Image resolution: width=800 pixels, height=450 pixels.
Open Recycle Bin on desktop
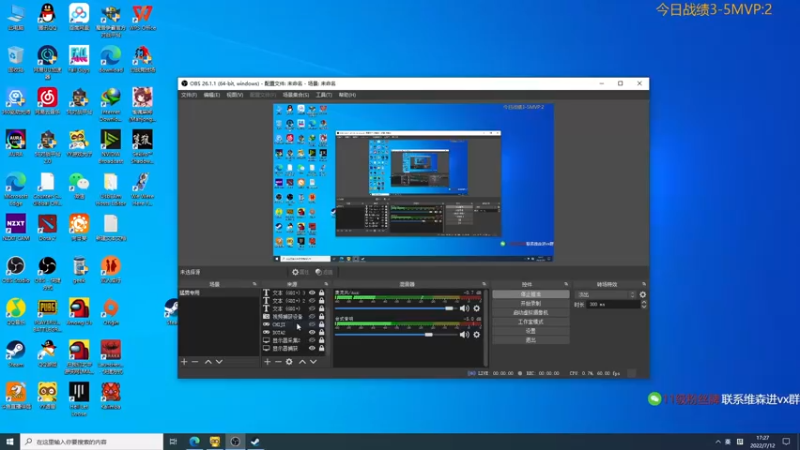pos(16,59)
